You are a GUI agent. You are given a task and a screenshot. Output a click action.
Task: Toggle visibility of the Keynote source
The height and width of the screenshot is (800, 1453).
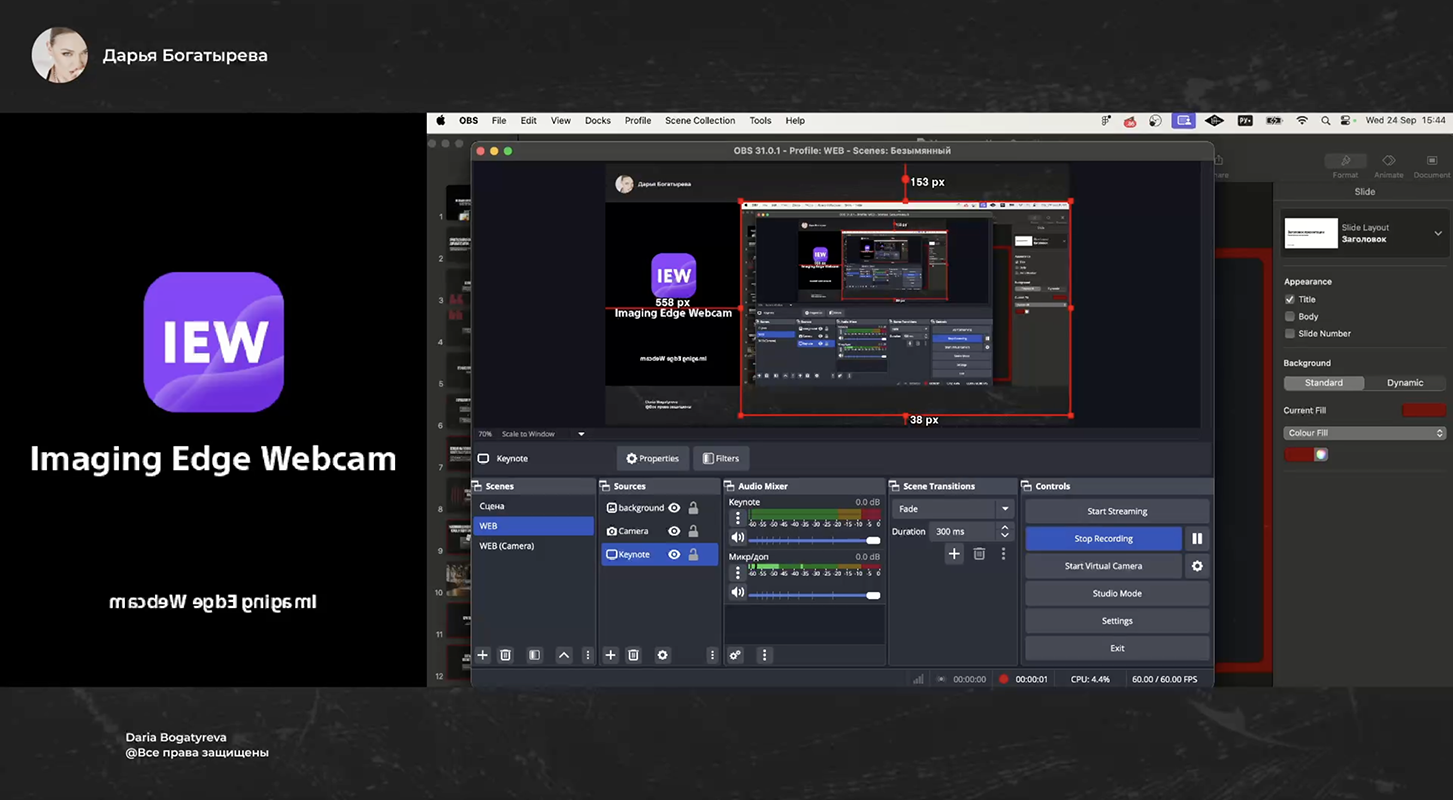(x=674, y=555)
